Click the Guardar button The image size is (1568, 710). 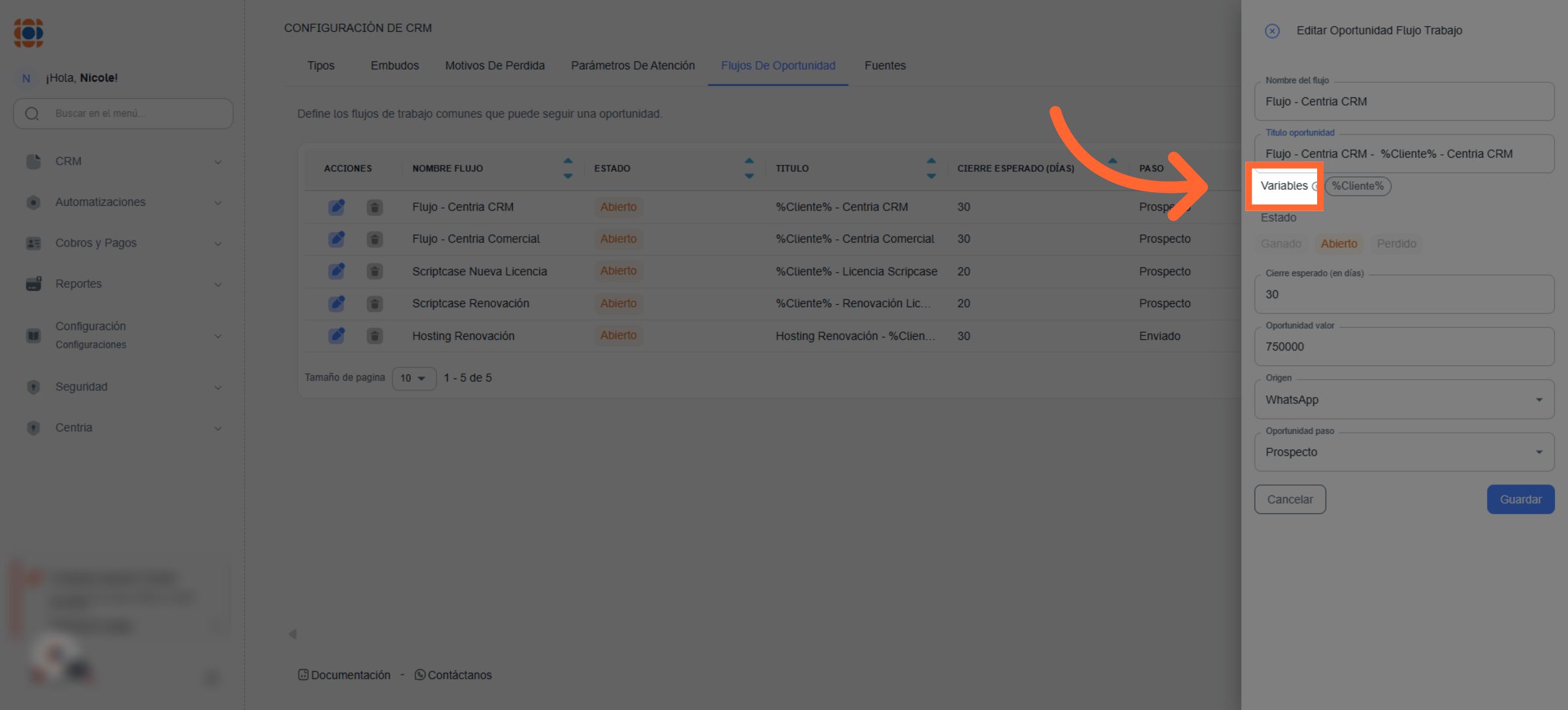pos(1520,499)
